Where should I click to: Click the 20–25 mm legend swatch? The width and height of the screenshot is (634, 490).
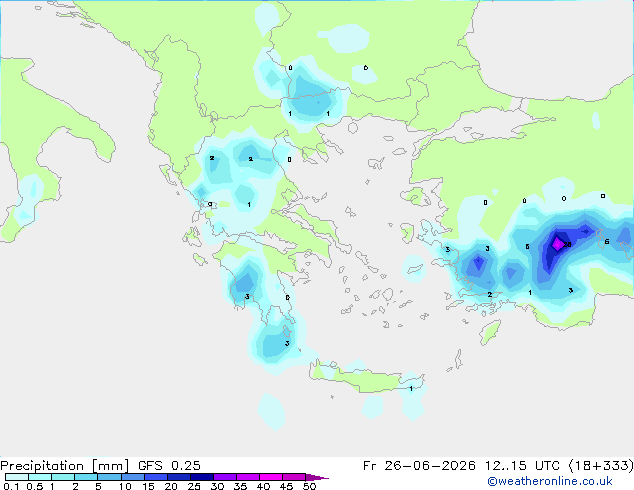pyautogui.click(x=178, y=477)
